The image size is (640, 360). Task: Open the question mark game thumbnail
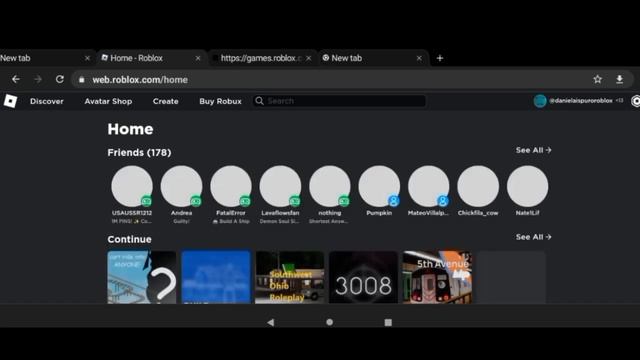(142, 277)
